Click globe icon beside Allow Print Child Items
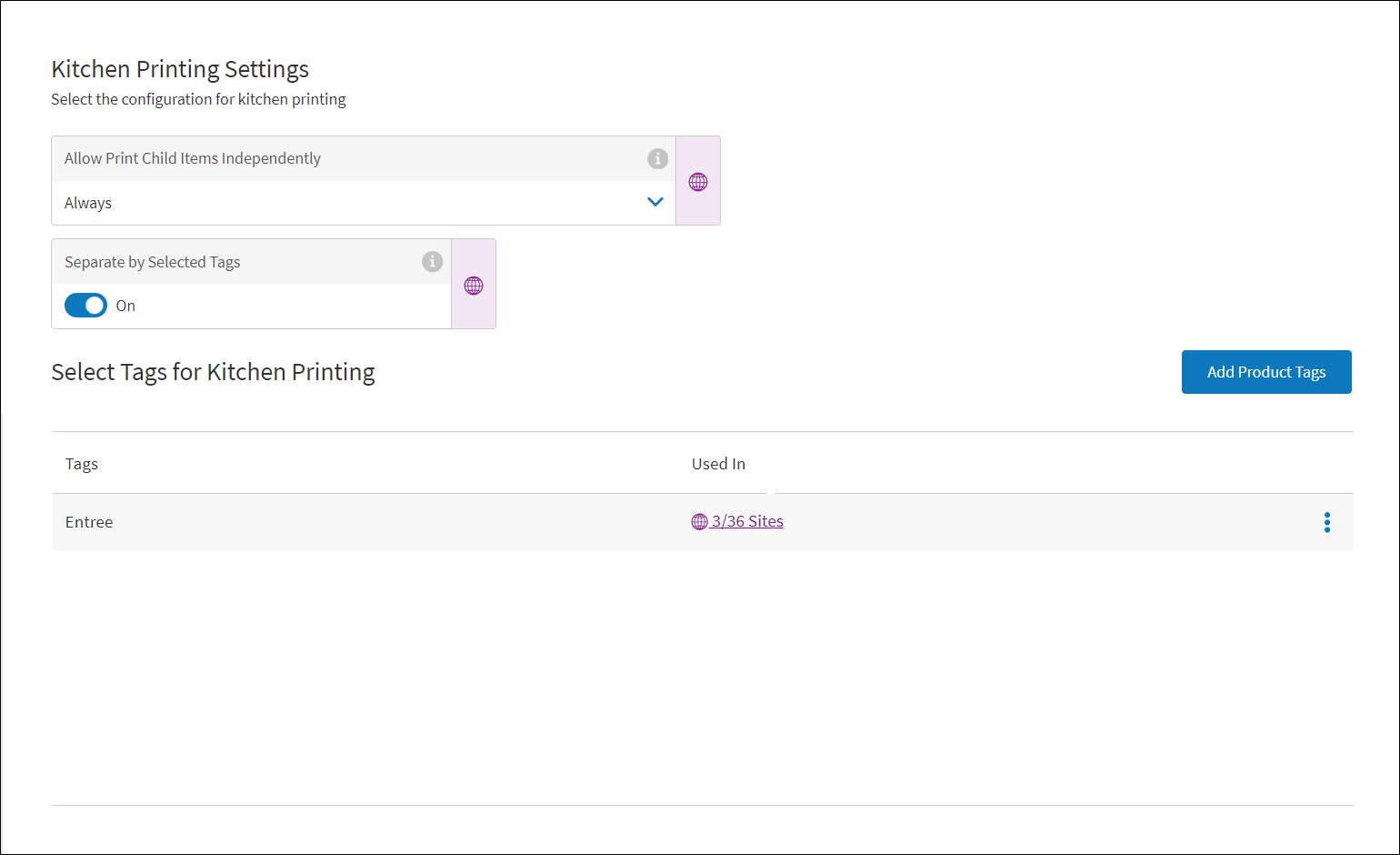Viewport: 1400px width, 855px height. [x=698, y=182]
